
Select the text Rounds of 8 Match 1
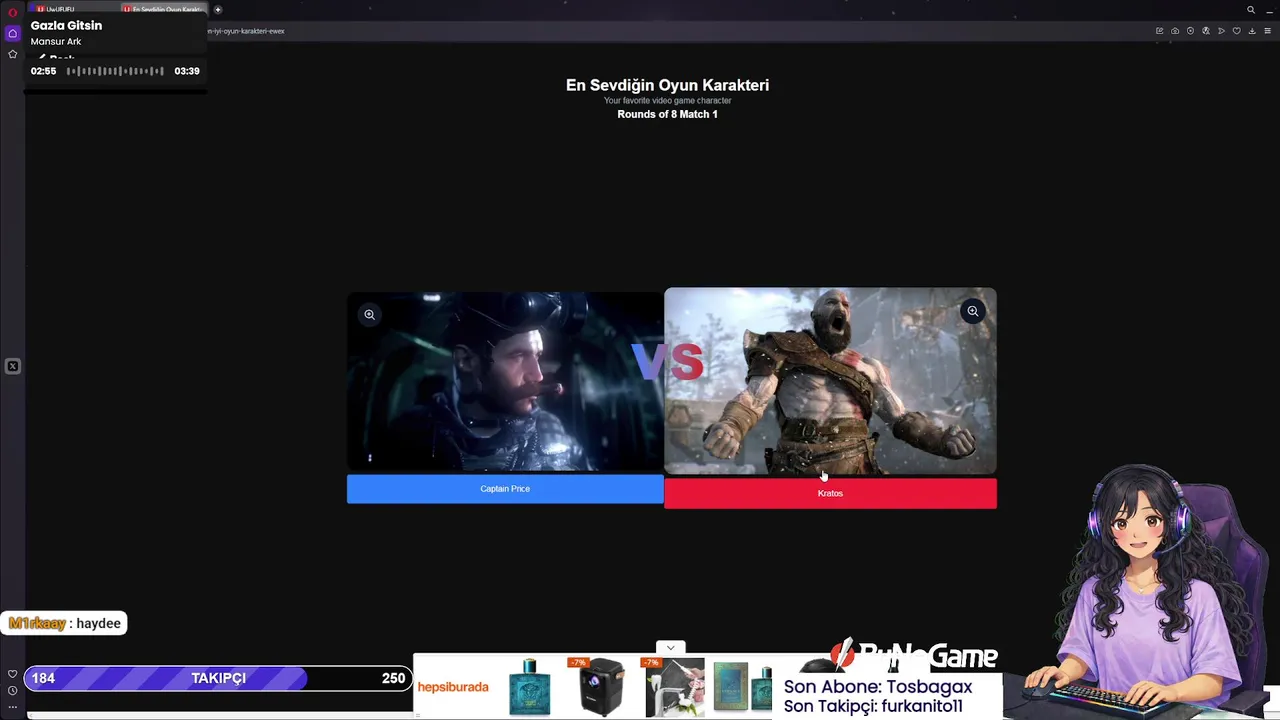pos(667,114)
